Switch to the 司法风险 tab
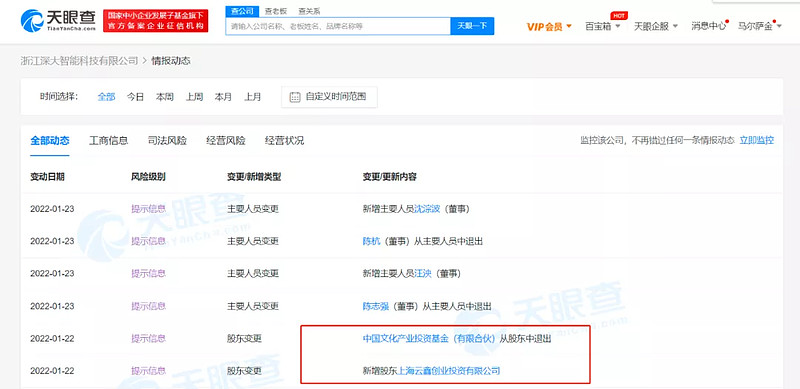The image size is (800, 389). (167, 141)
